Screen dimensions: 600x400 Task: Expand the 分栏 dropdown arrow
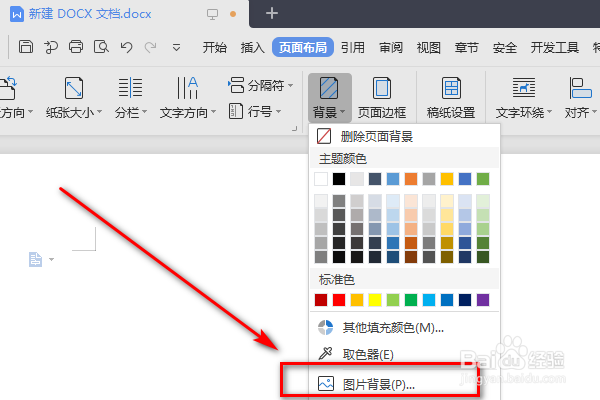pyautogui.click(x=145, y=112)
